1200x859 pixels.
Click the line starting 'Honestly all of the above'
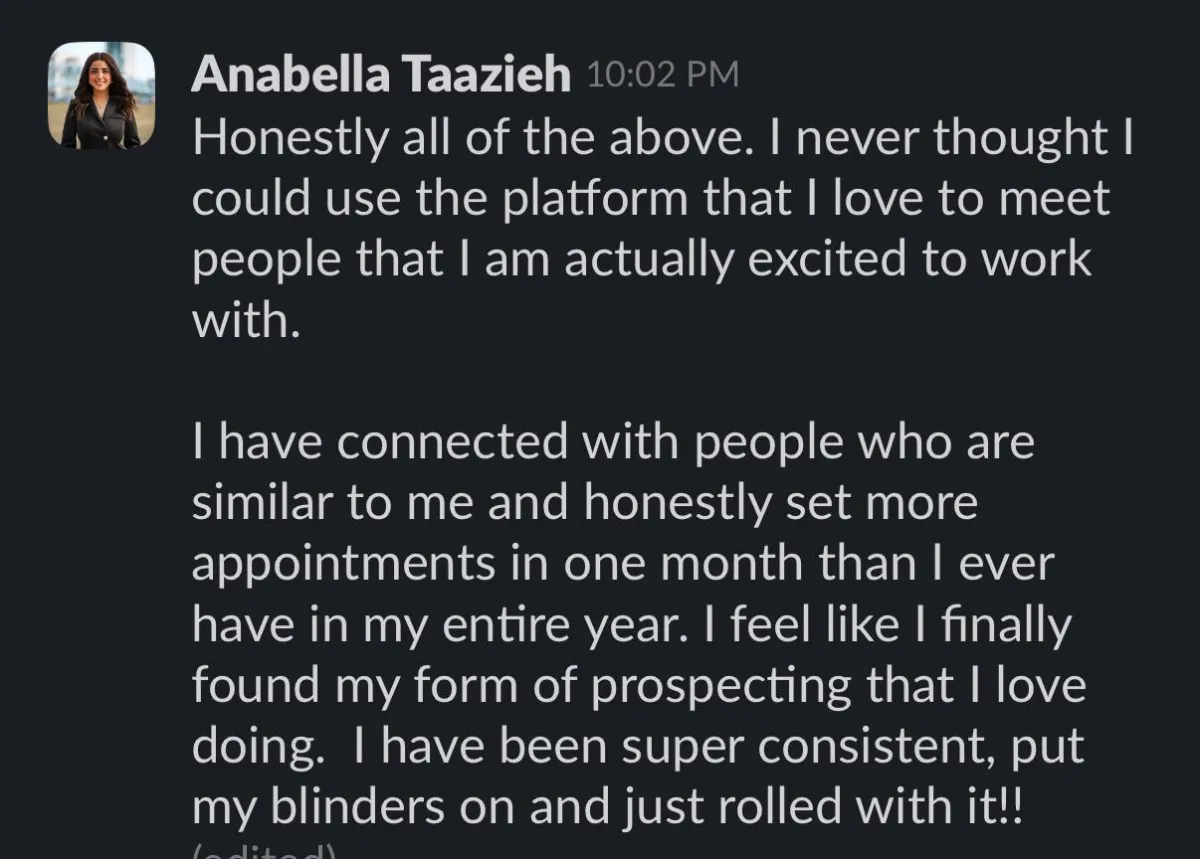(x=662, y=139)
